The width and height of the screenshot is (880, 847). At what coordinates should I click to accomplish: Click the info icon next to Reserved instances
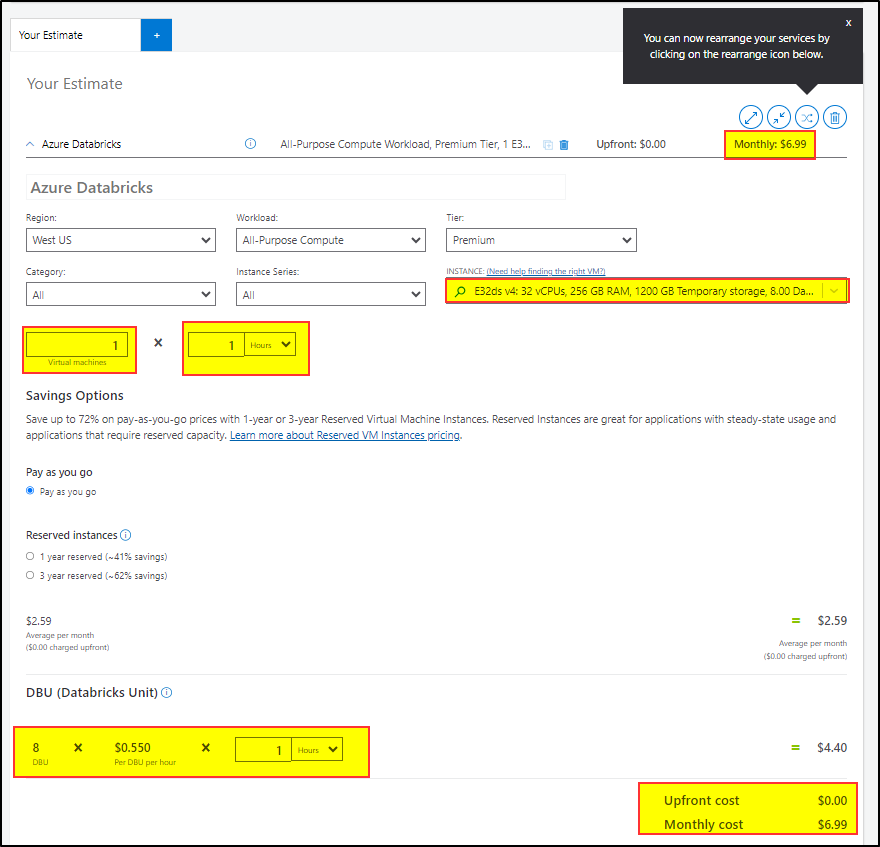(x=126, y=535)
